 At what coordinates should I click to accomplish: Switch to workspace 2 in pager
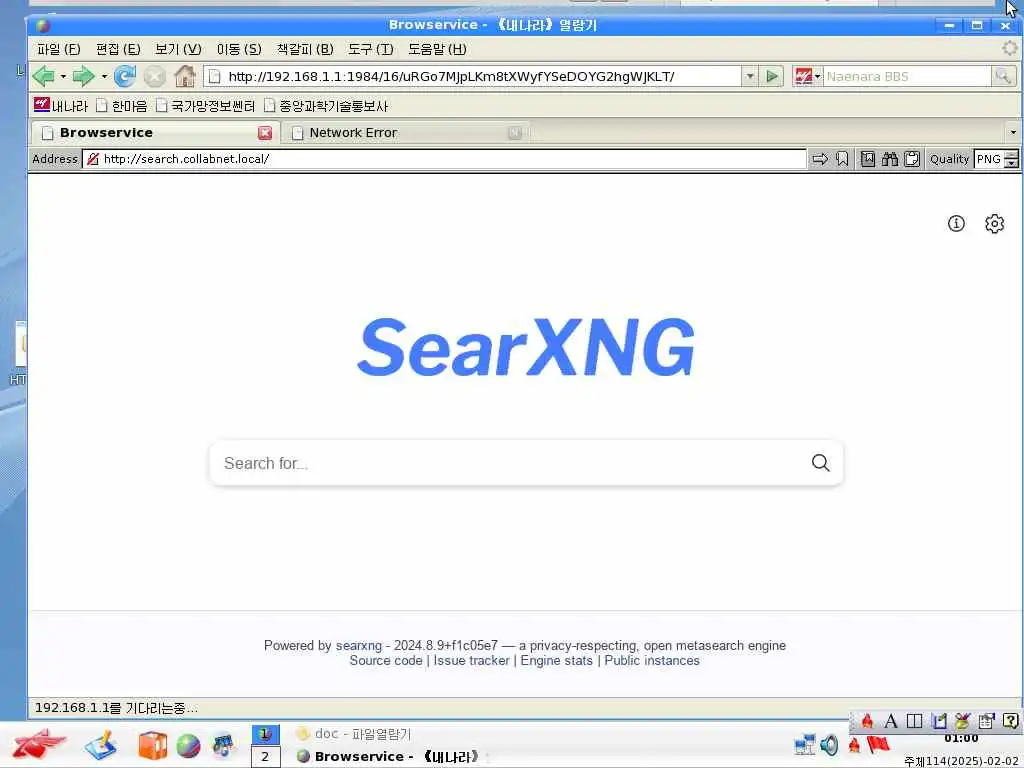265,757
